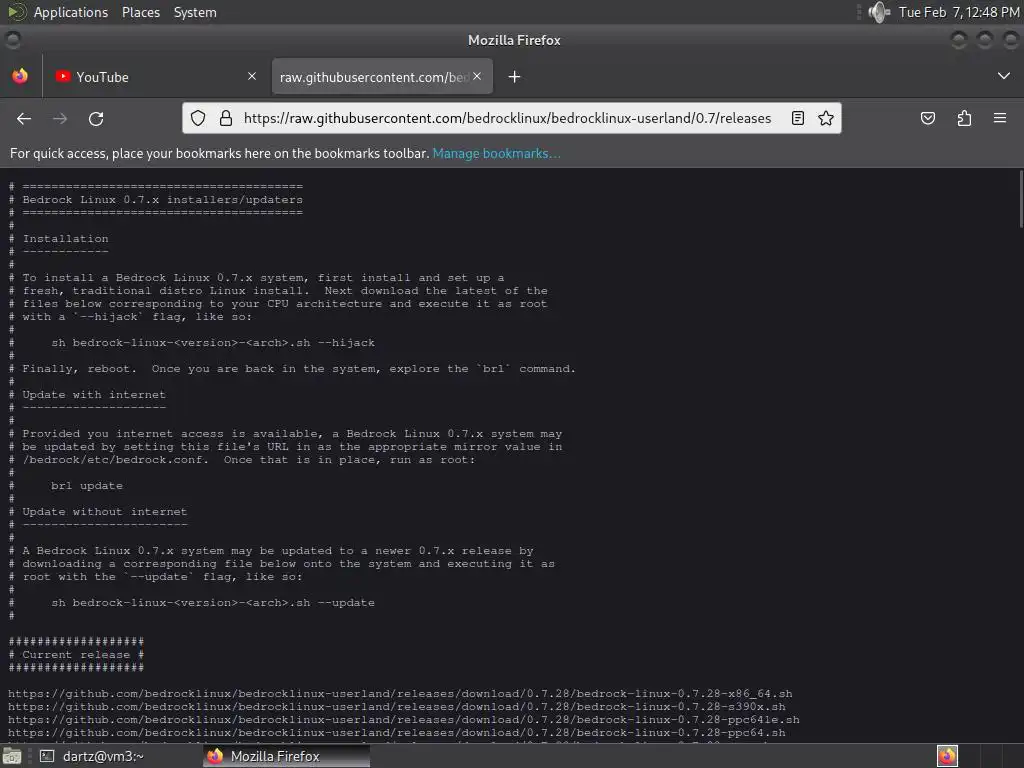The image size is (1024, 768).
Task: Click the 'Installation' heading text
Action: (65, 239)
